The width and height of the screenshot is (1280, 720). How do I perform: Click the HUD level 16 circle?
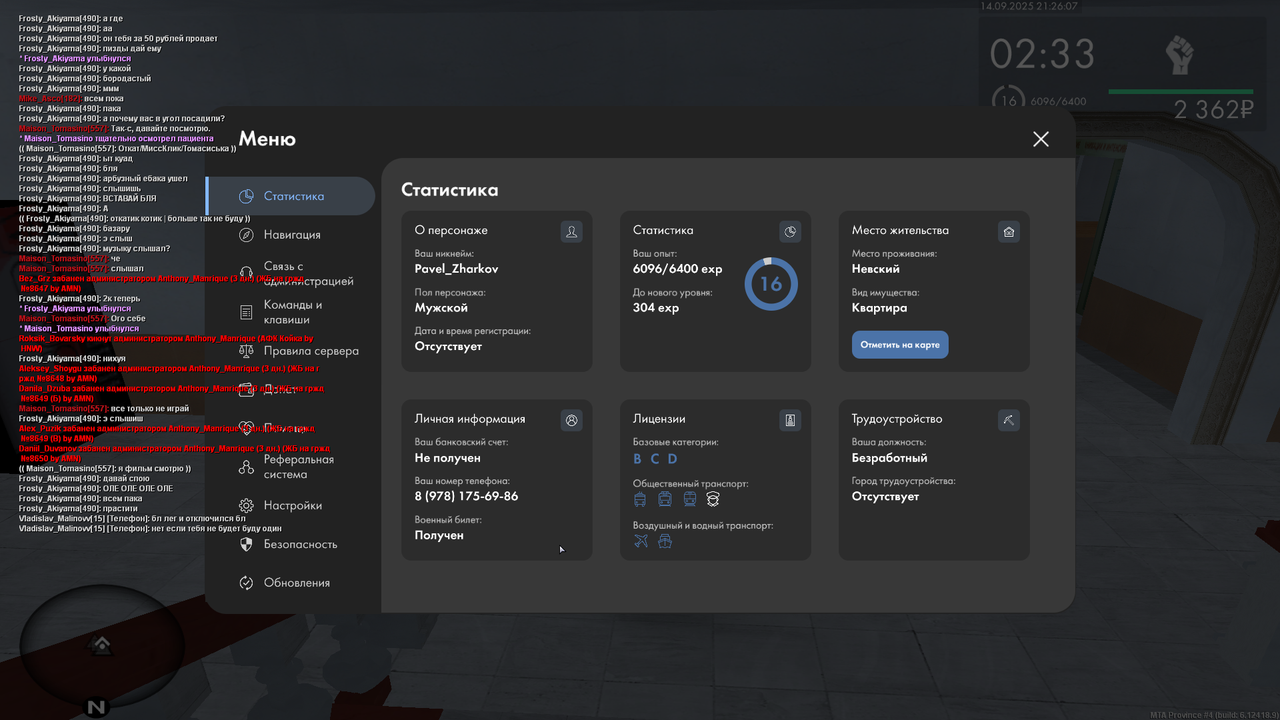1008,101
